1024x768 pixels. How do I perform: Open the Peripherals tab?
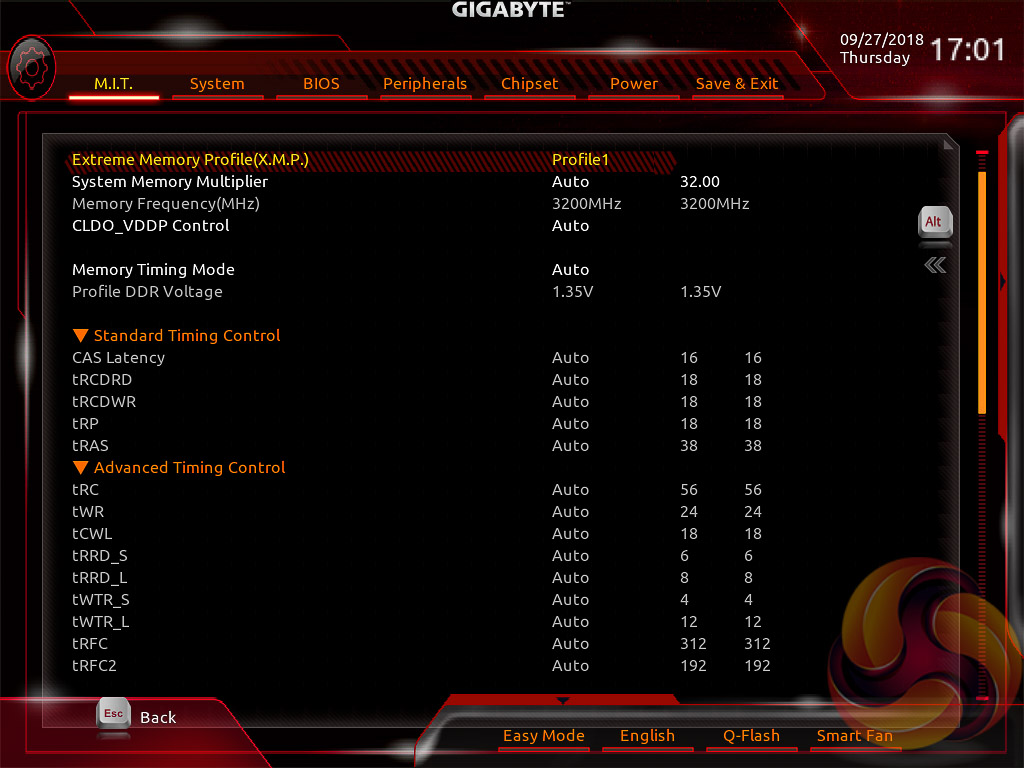click(x=425, y=84)
